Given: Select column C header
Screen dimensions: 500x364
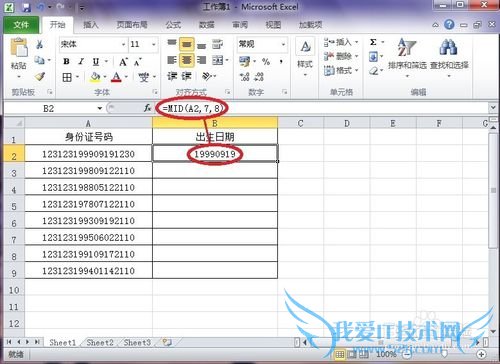Looking at the screenshot, I should (300, 123).
